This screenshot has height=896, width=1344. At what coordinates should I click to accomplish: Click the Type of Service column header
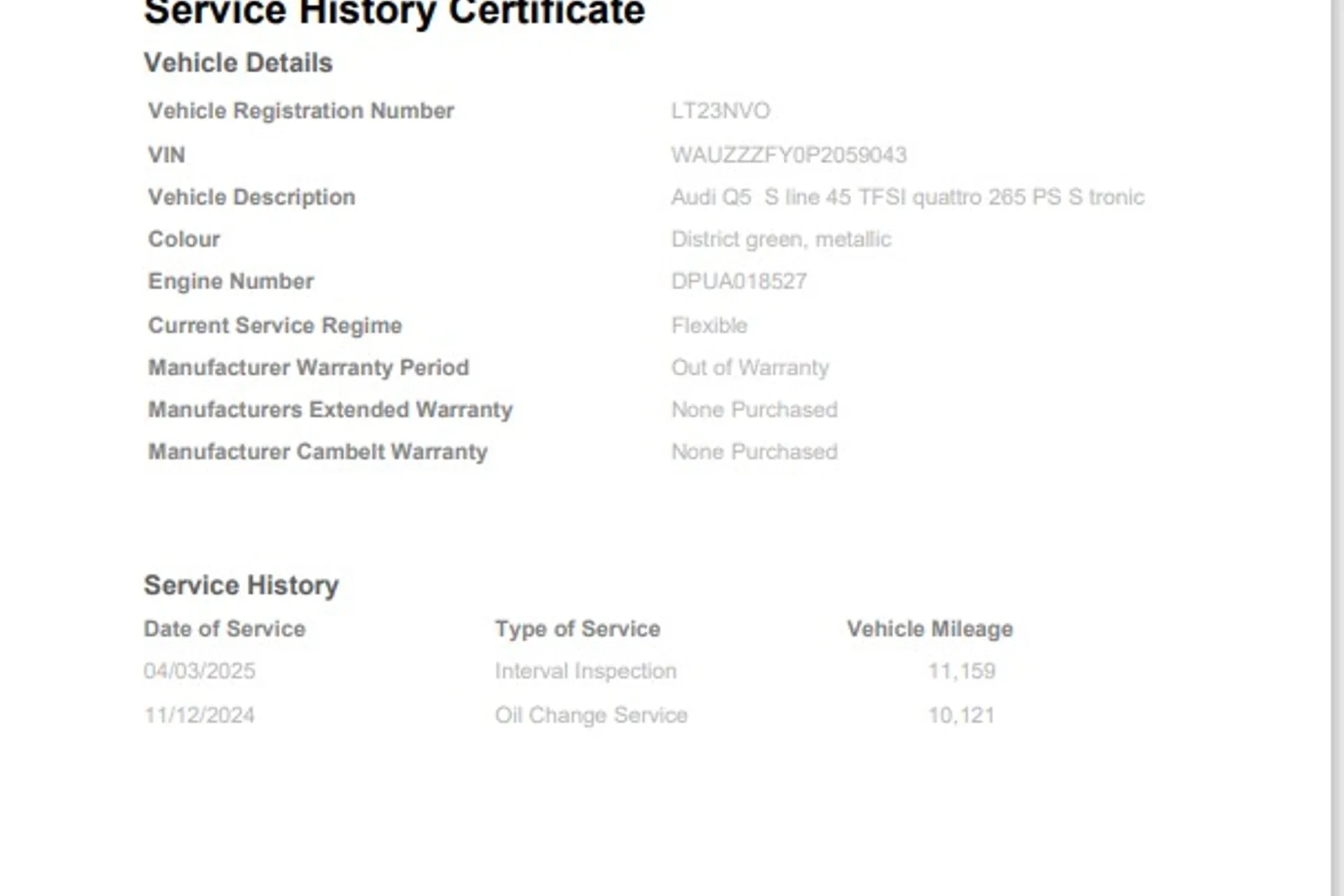click(x=577, y=629)
